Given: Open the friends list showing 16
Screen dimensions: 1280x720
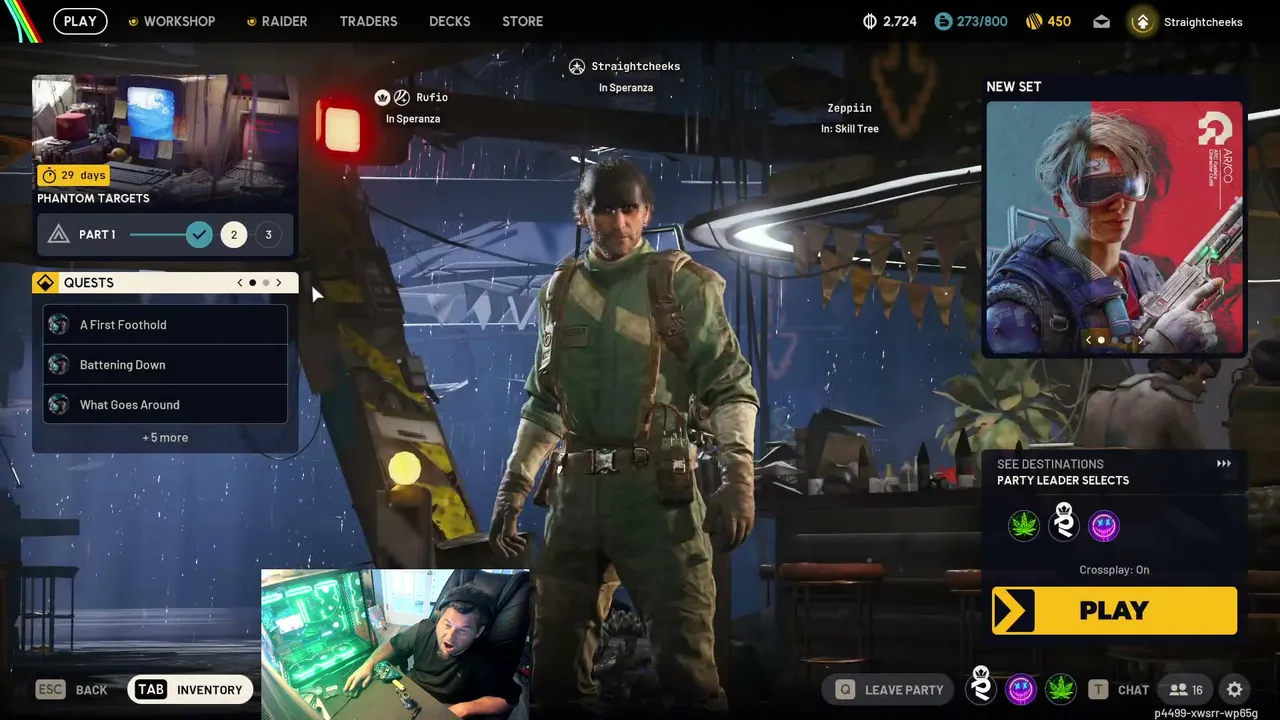Looking at the screenshot, I should click(1186, 689).
